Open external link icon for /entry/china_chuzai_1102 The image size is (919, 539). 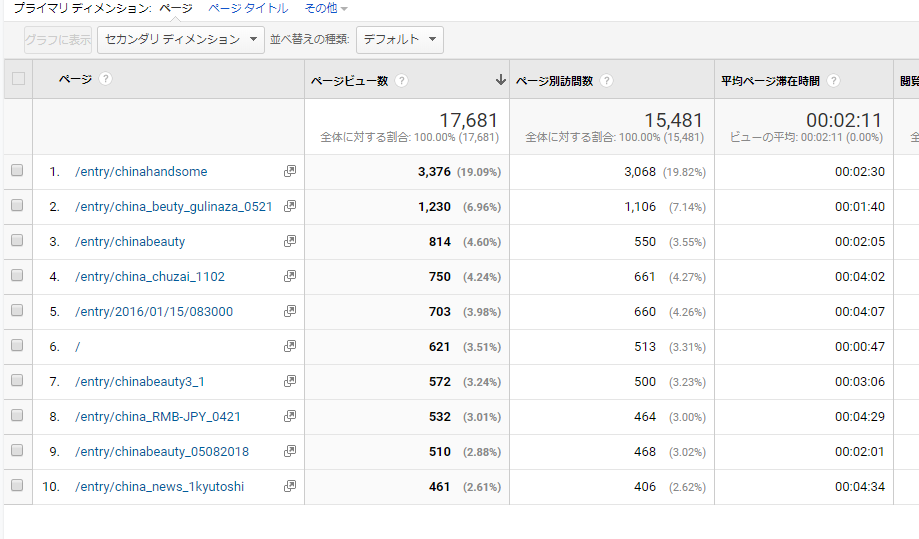click(x=290, y=276)
